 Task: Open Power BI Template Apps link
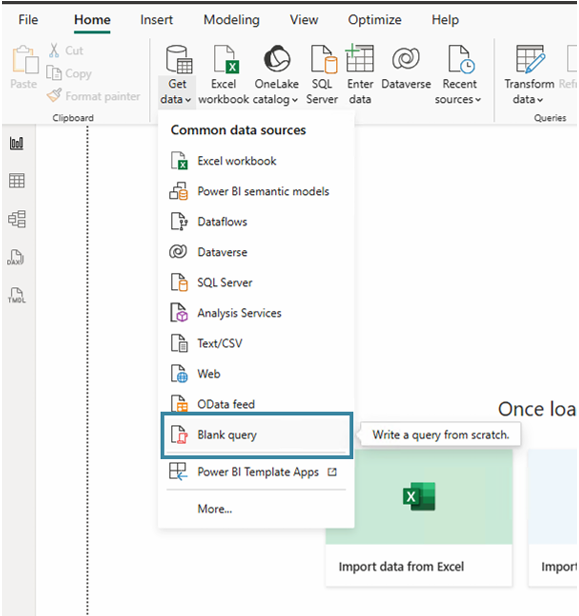256,471
